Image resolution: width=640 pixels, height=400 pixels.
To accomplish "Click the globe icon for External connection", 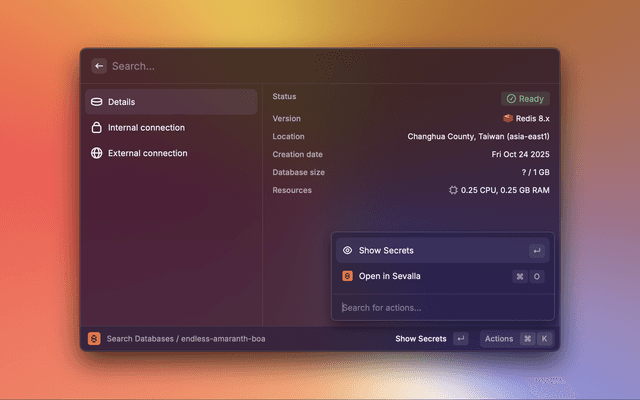I will 96,154.
